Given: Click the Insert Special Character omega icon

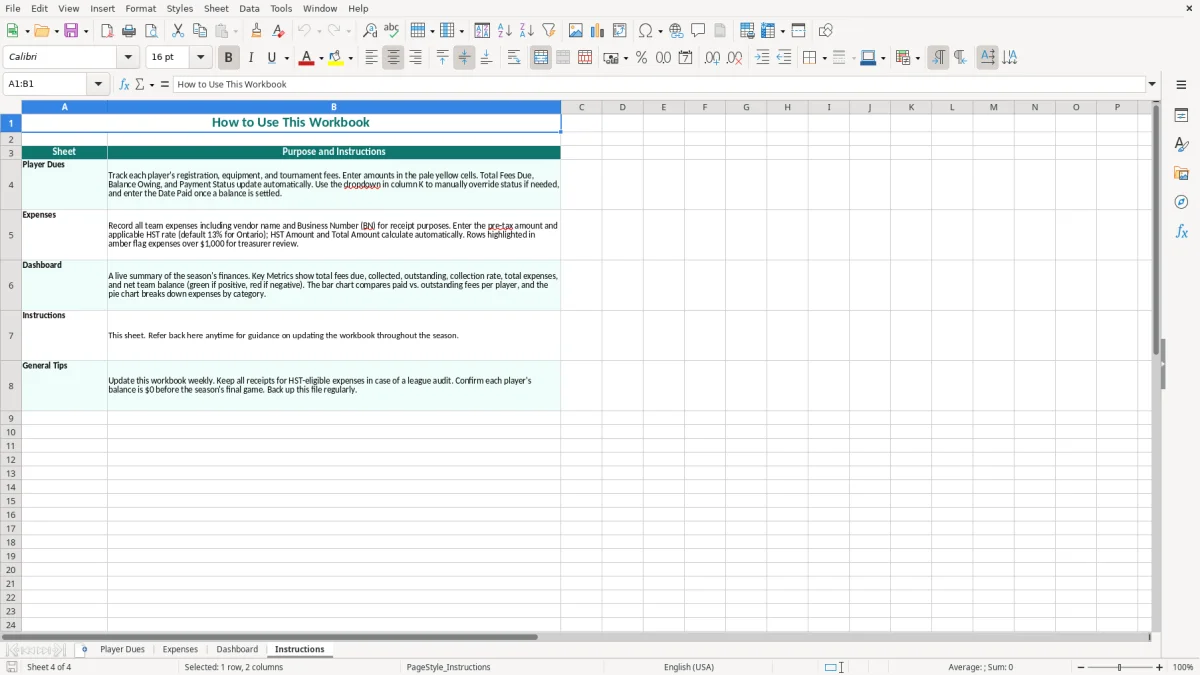Looking at the screenshot, I should [x=646, y=31].
